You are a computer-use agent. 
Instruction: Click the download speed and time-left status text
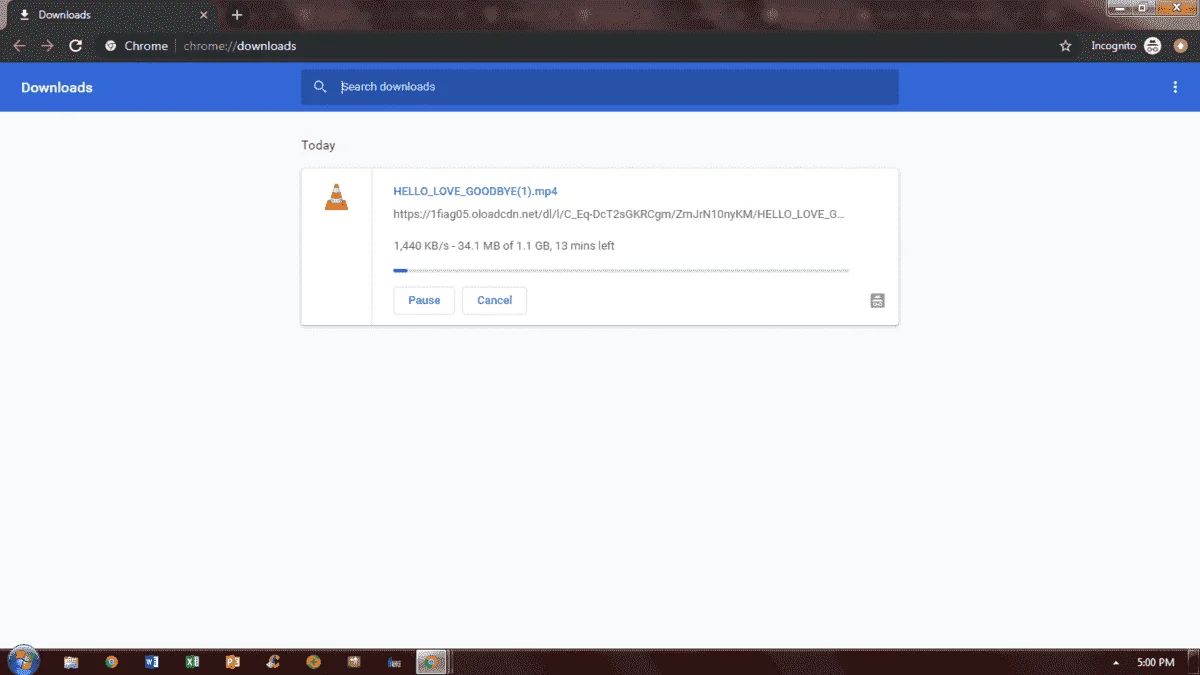pos(504,246)
